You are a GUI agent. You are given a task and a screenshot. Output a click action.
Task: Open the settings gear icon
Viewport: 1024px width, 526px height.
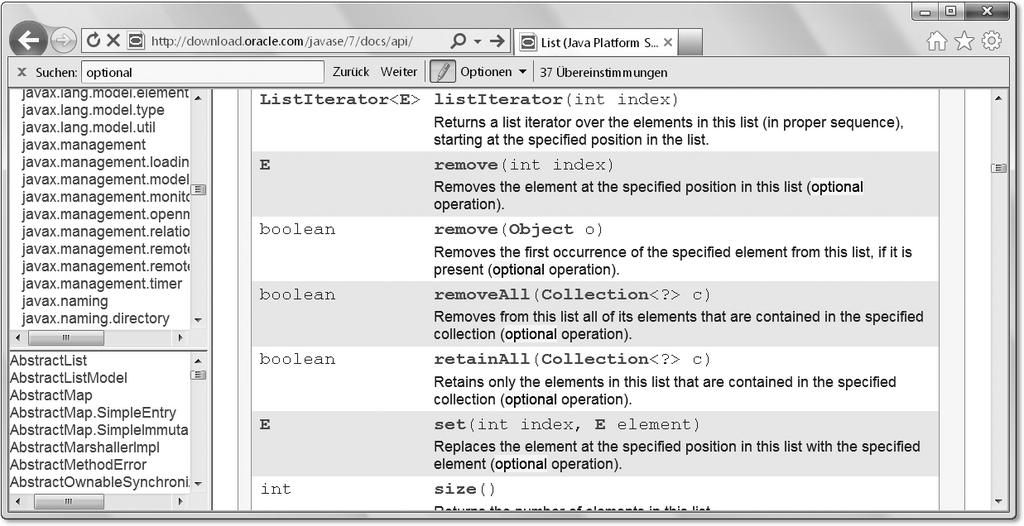991,41
